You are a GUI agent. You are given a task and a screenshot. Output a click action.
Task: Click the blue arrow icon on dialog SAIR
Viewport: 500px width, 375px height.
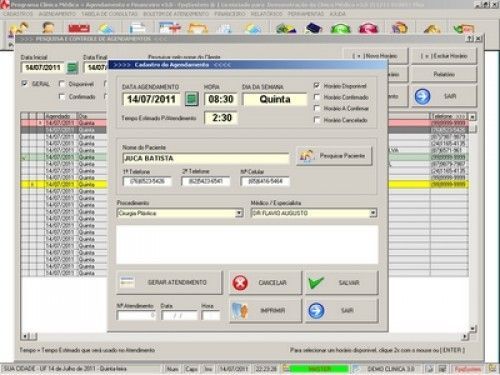click(316, 311)
